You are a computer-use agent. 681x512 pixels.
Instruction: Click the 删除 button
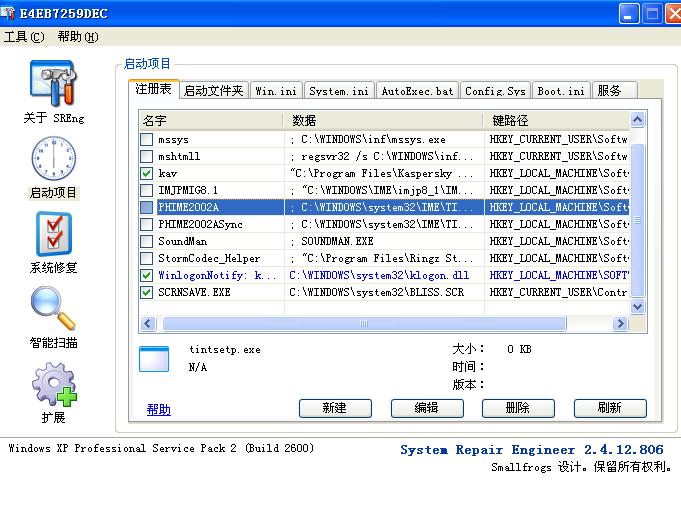click(518, 408)
